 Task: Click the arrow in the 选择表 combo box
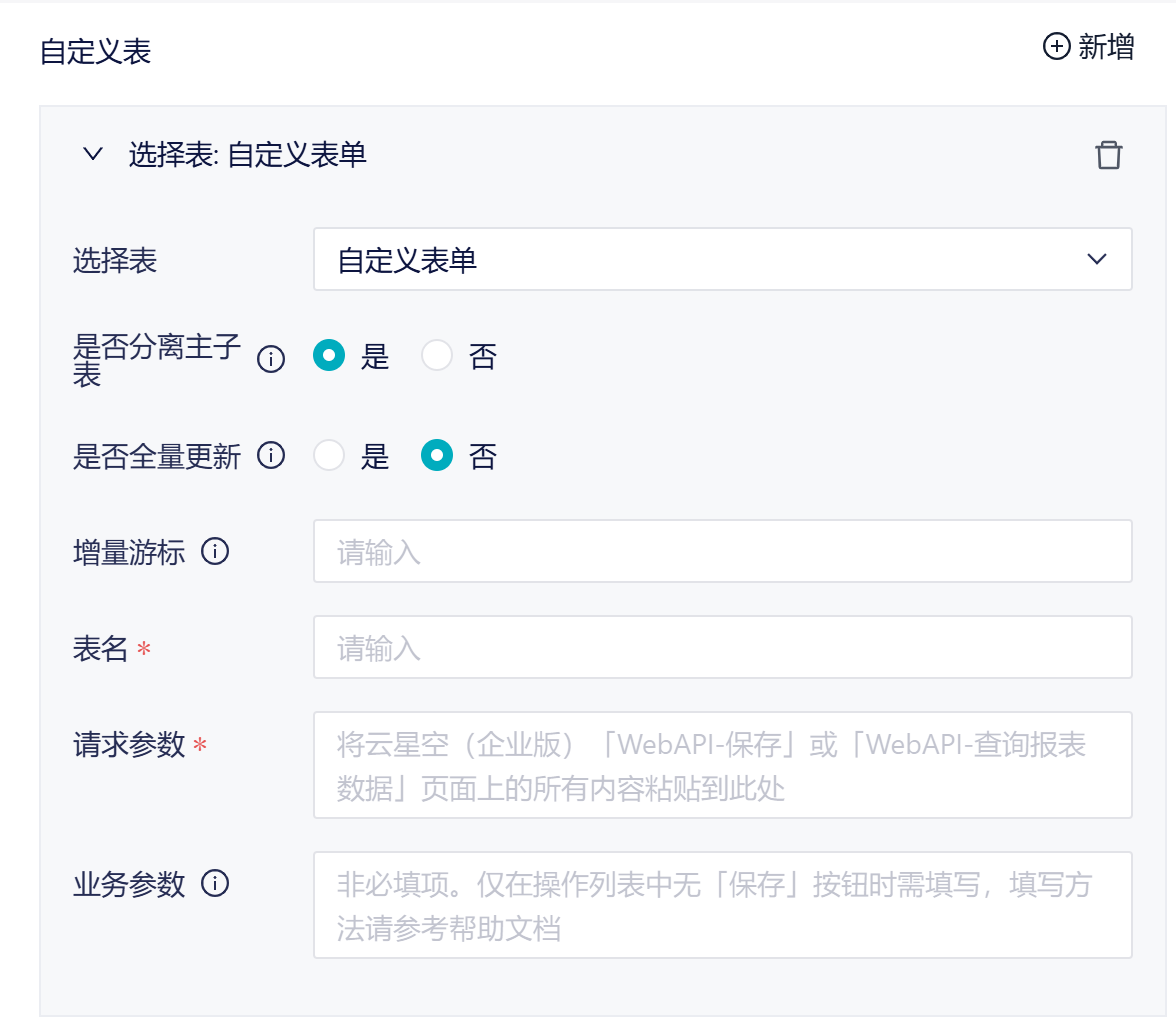pyautogui.click(x=1096, y=260)
